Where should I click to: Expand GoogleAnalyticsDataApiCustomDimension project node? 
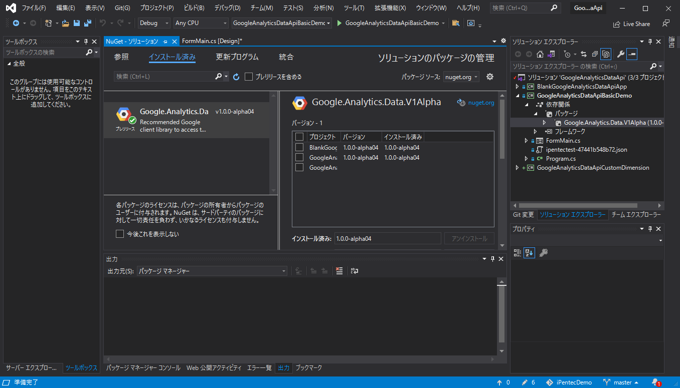pyautogui.click(x=517, y=168)
